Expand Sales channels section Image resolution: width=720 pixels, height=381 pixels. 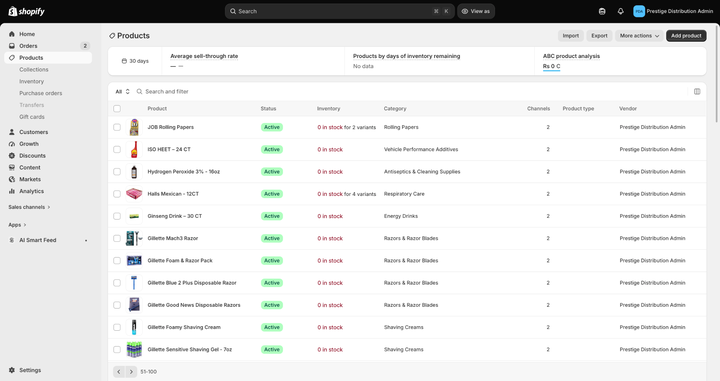(x=29, y=207)
